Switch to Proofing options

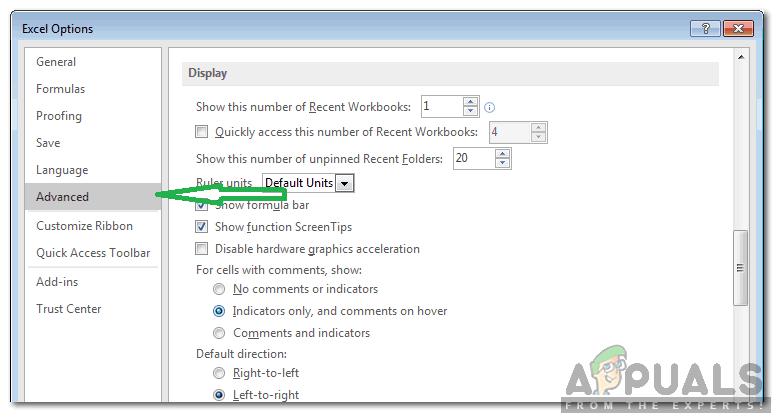point(93,116)
